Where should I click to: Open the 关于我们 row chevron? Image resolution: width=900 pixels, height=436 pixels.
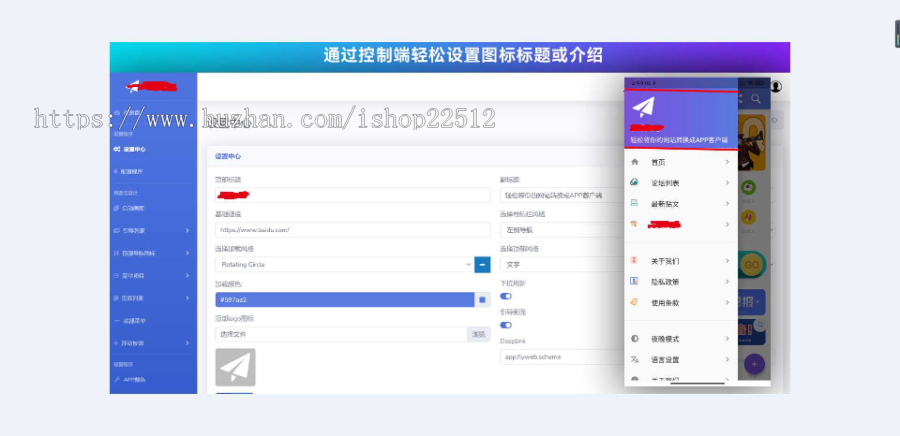pyautogui.click(x=727, y=260)
